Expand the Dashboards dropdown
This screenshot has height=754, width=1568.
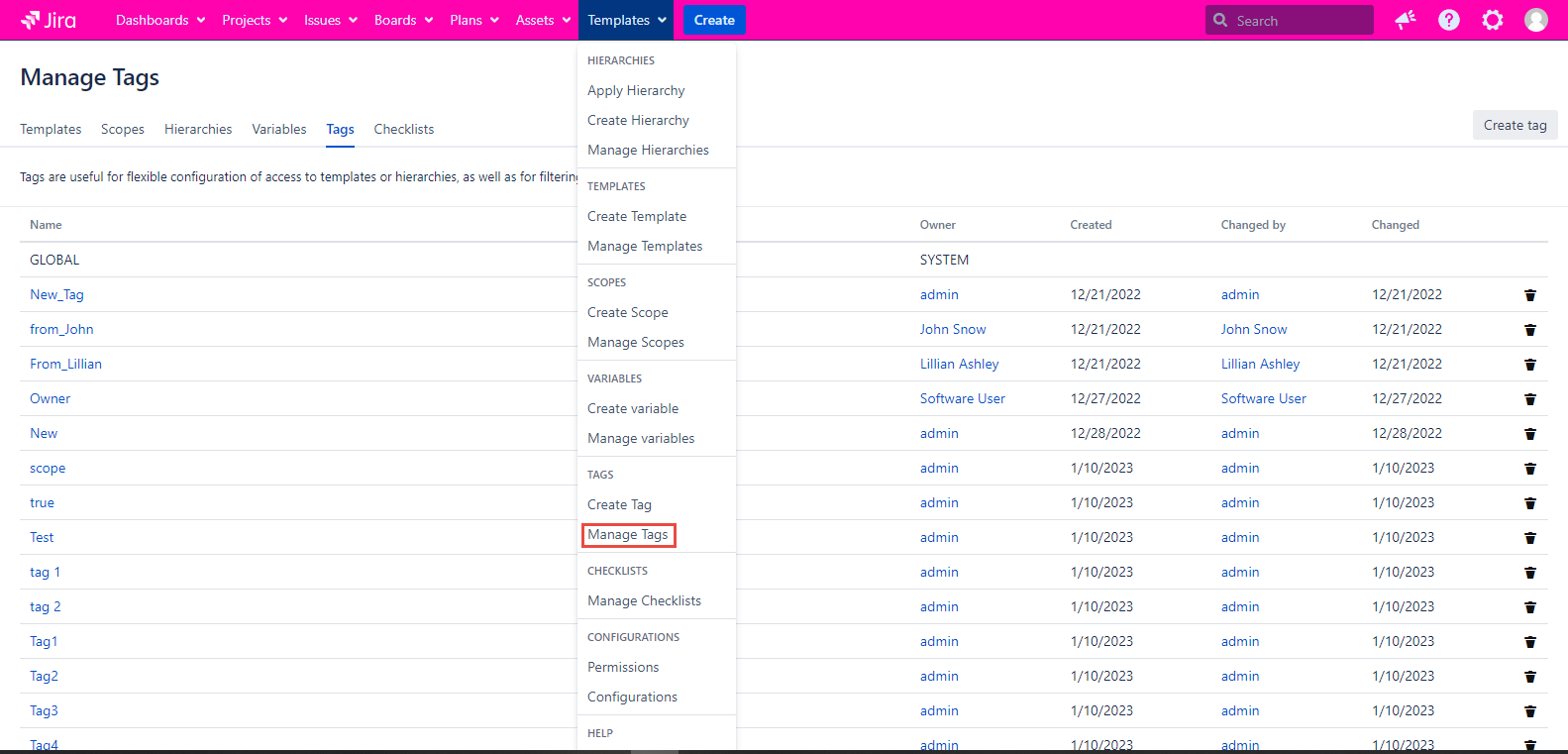pos(159,20)
